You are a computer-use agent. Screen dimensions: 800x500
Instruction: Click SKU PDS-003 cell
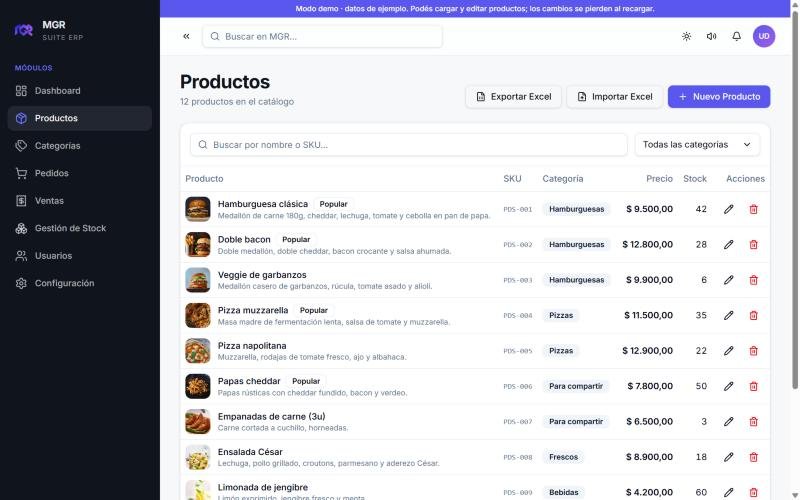517,280
